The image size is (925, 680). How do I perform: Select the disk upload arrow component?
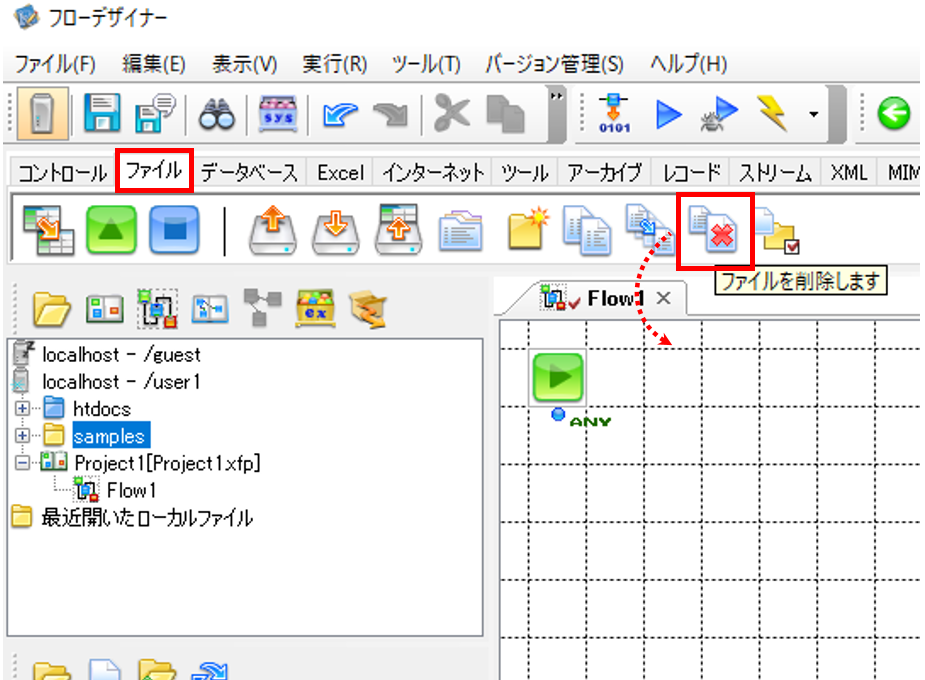(273, 230)
